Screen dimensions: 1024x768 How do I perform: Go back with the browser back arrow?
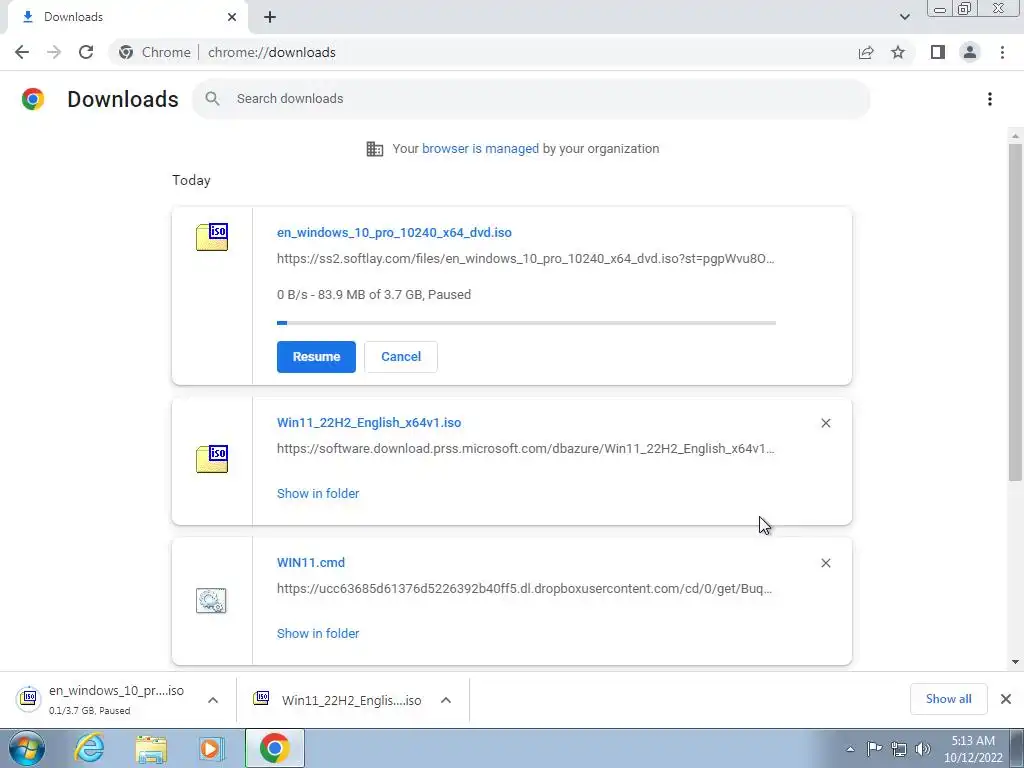point(22,52)
